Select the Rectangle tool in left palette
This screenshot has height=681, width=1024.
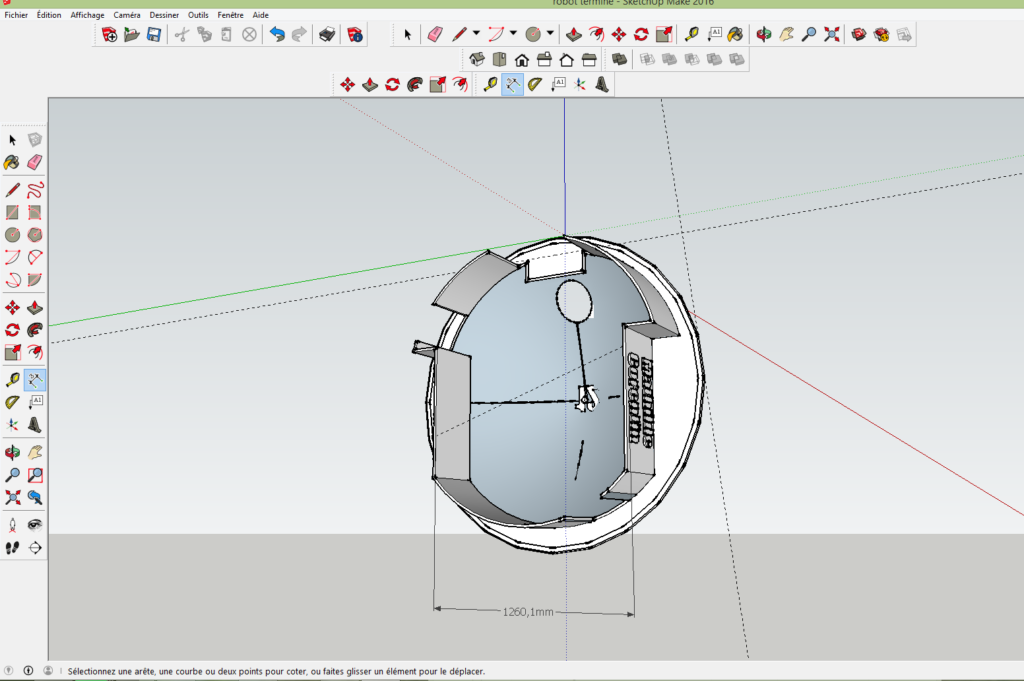coord(12,212)
